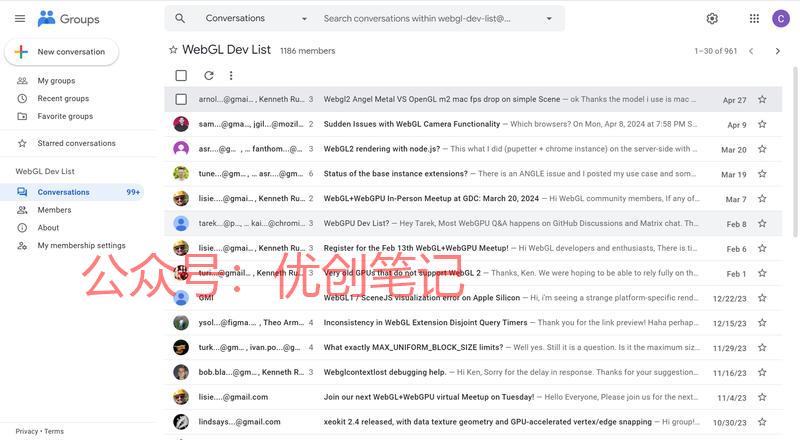Click the Google Groups logo
The image size is (800, 440).
[68, 19]
